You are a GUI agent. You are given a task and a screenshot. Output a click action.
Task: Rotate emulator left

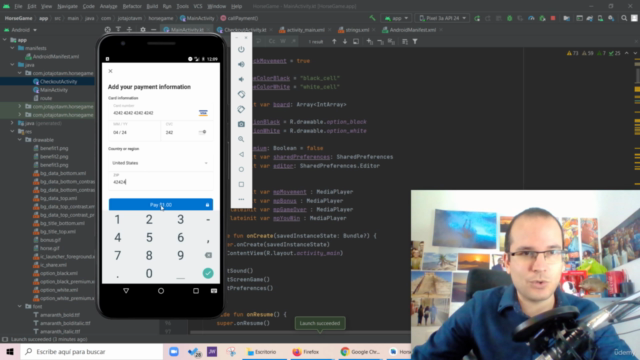pyautogui.click(x=241, y=94)
